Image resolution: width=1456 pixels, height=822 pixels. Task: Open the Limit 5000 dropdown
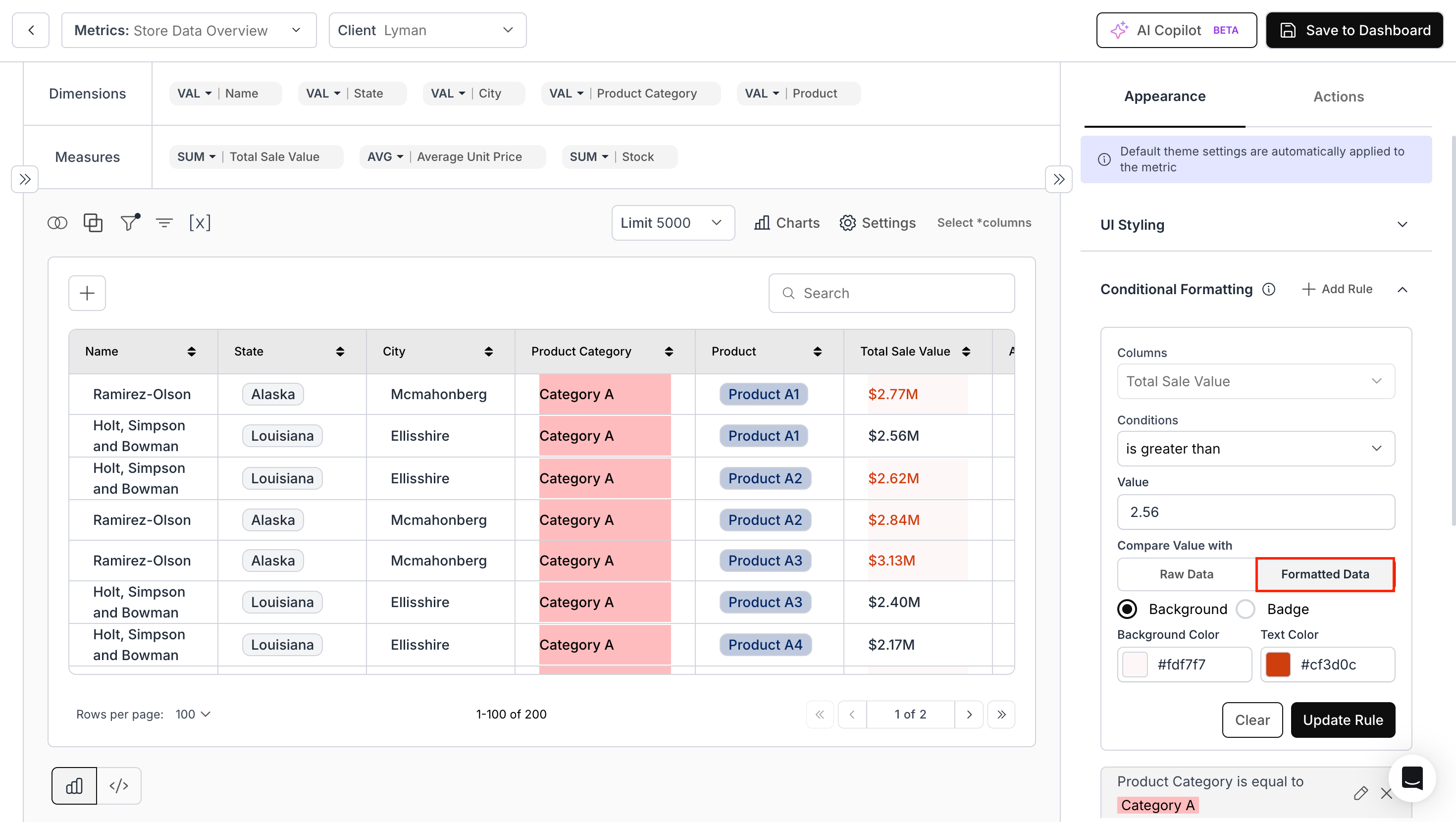pos(673,223)
